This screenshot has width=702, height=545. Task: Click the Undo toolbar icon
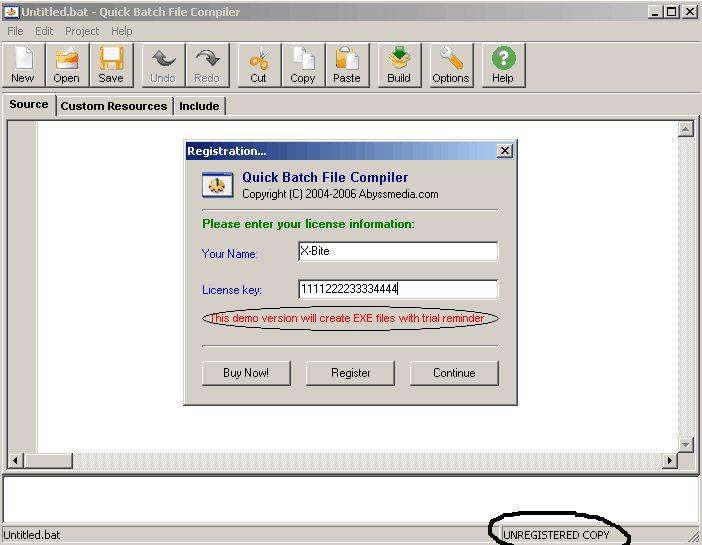click(x=163, y=65)
